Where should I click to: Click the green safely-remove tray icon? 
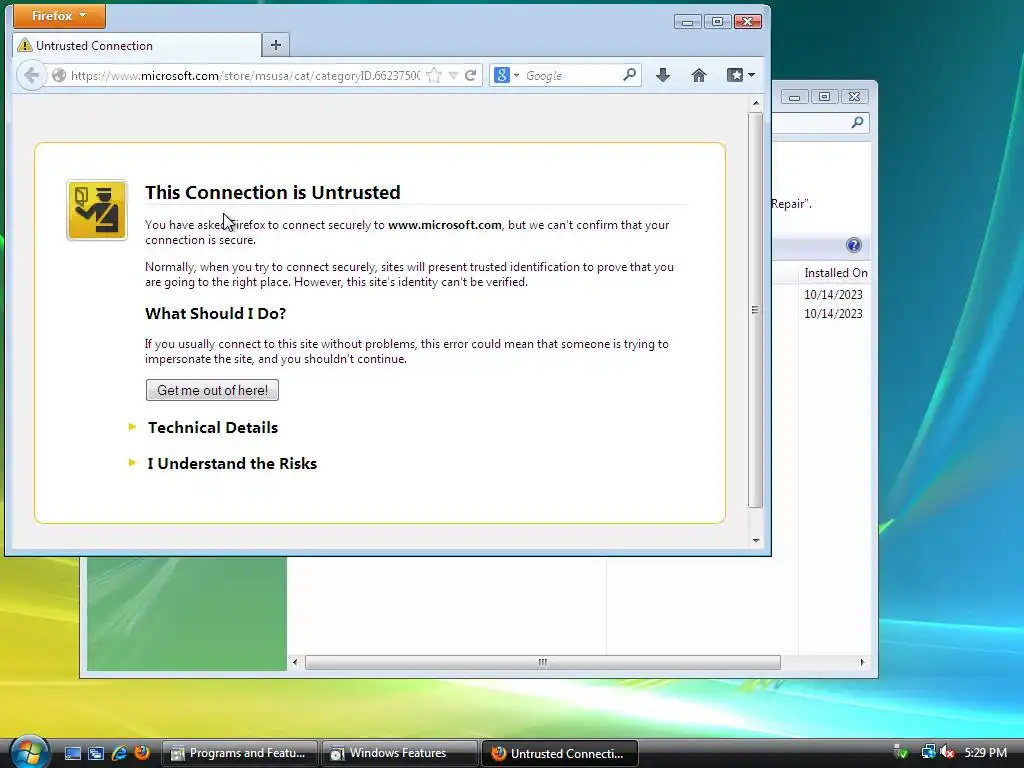pyautogui.click(x=901, y=752)
